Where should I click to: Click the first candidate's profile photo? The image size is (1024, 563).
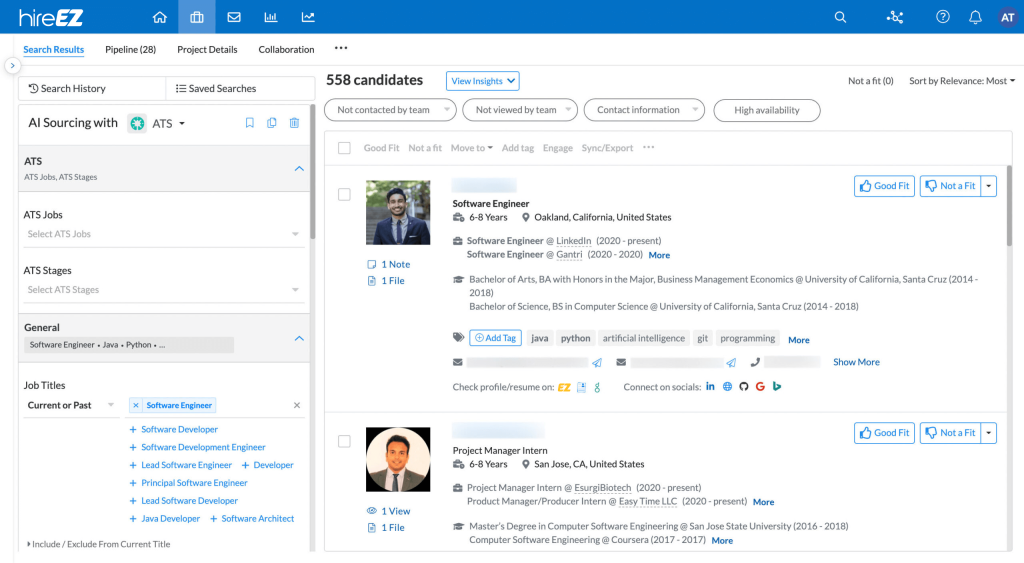(x=398, y=212)
